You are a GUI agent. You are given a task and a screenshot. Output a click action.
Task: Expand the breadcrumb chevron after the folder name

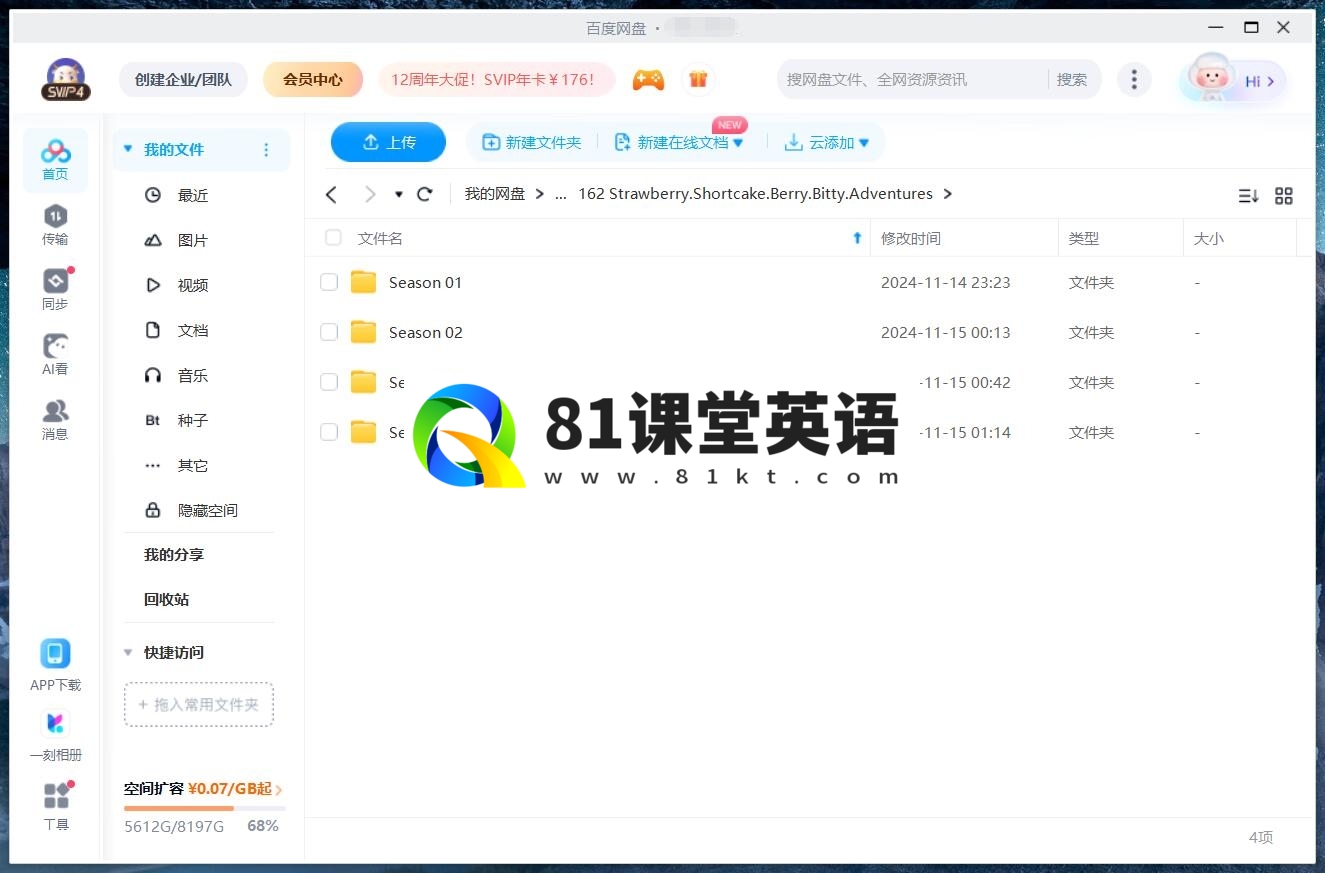pos(948,194)
